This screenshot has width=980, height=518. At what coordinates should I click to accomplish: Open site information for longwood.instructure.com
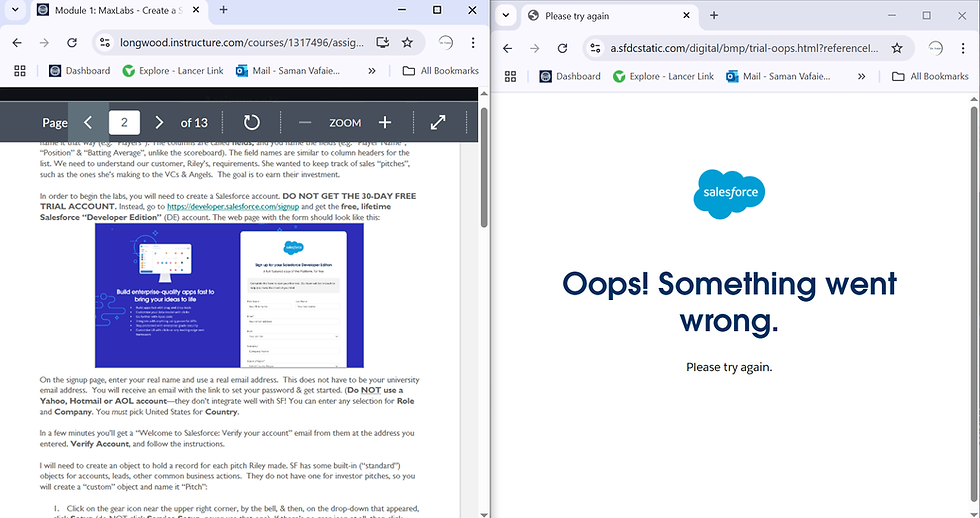click(x=105, y=42)
